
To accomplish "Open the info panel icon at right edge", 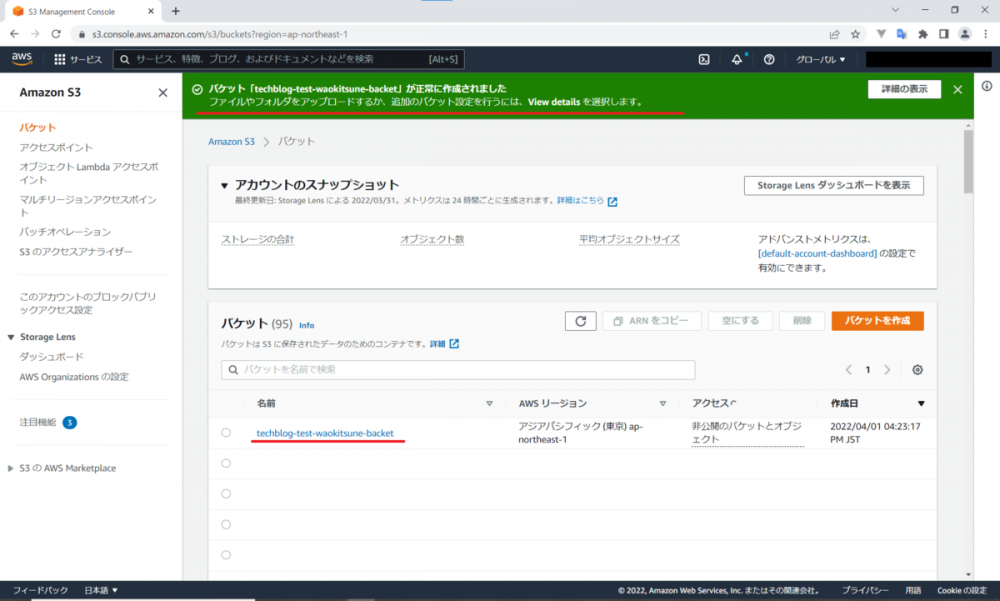I will 987,86.
